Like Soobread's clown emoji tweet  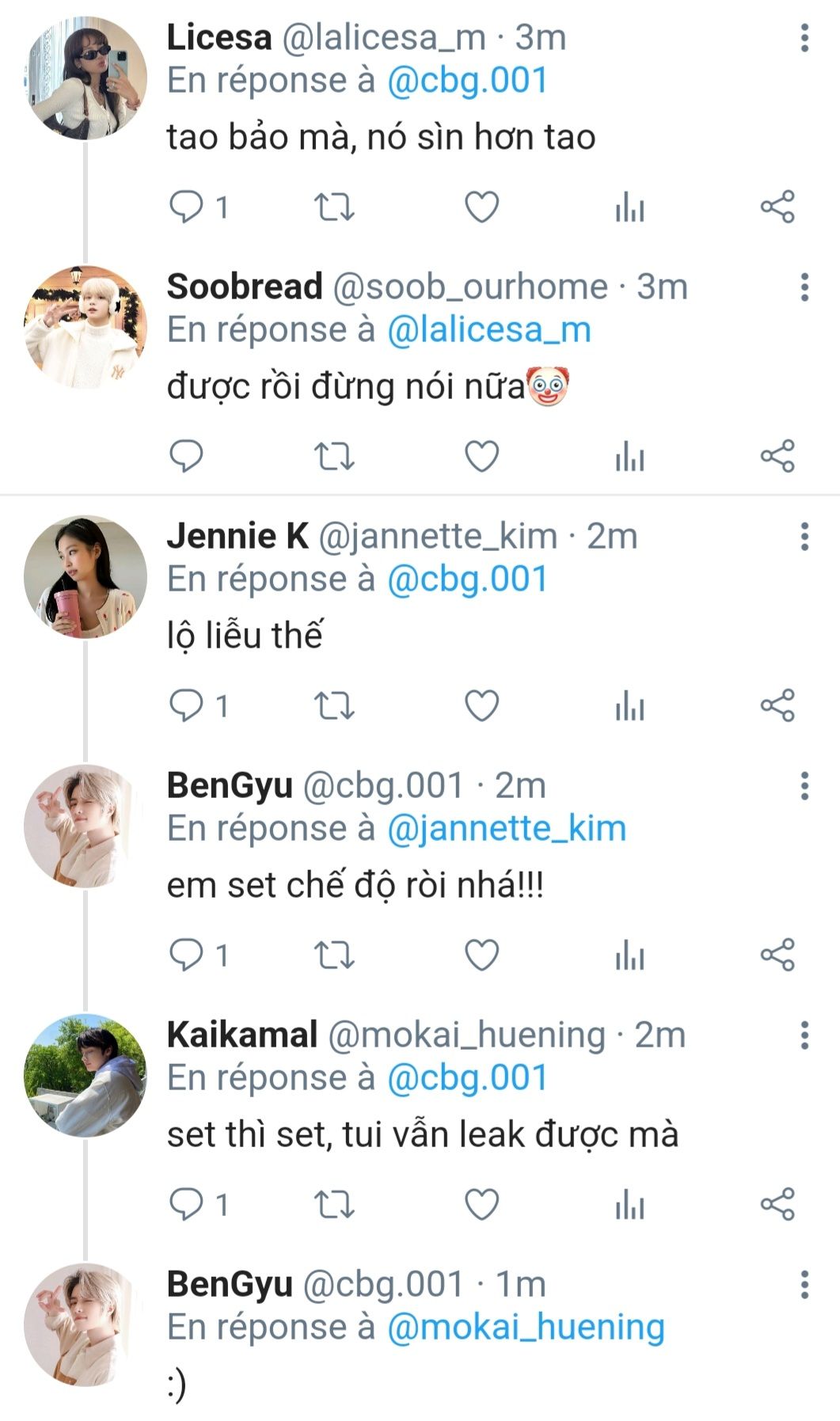pyautogui.click(x=481, y=457)
